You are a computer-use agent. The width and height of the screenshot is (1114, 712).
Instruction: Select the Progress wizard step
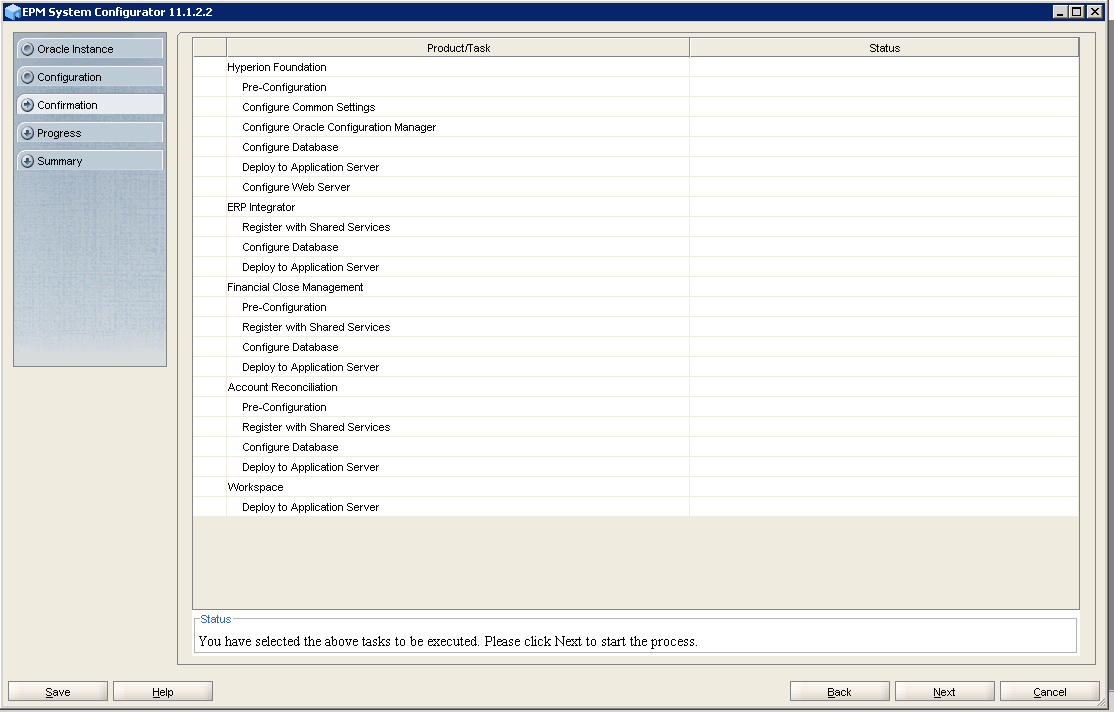(x=90, y=133)
